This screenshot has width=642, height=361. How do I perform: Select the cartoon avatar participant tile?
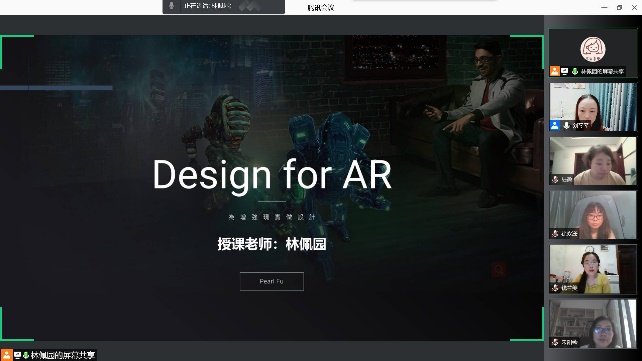593,53
